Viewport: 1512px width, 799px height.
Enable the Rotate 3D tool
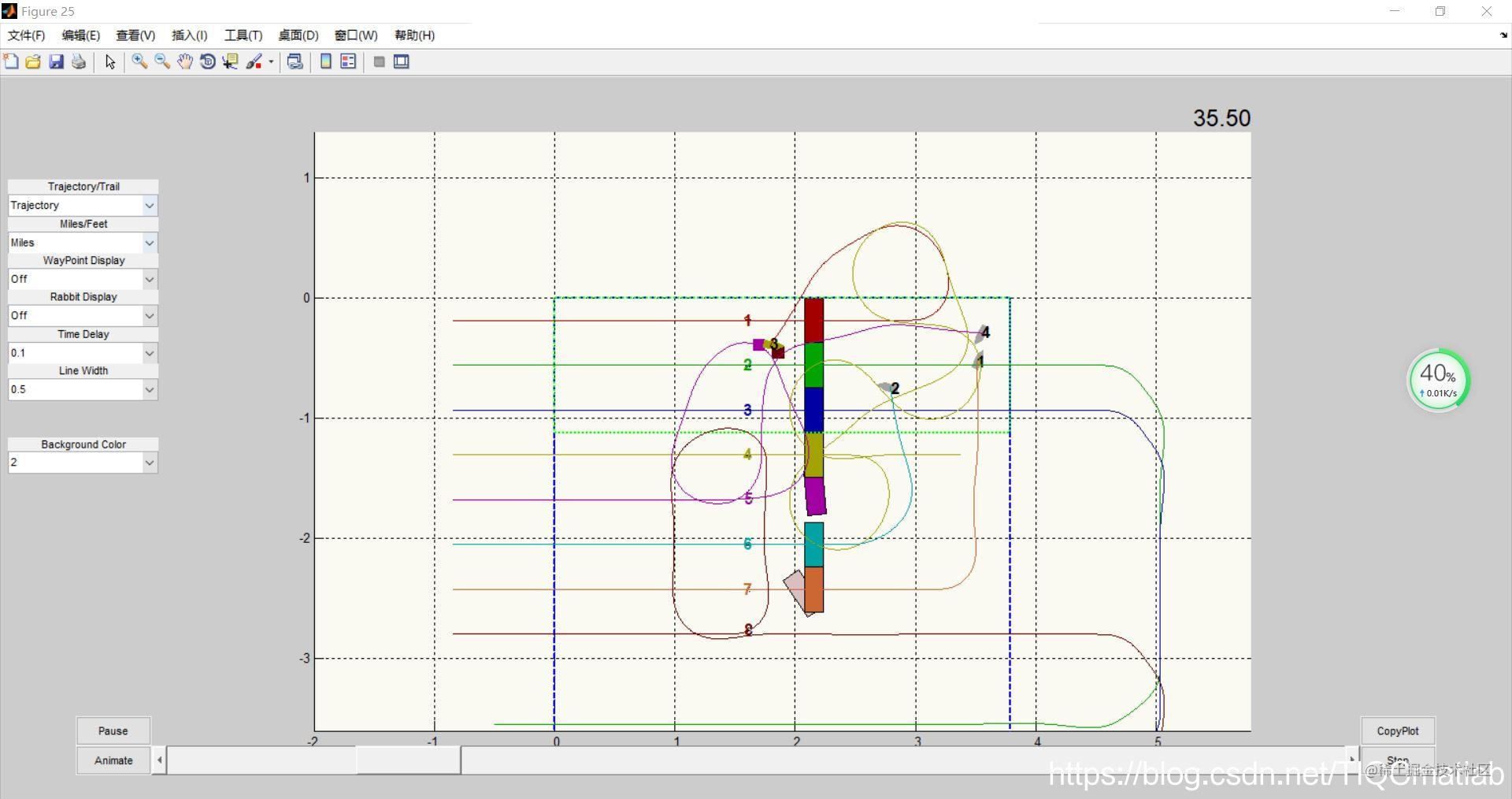click(x=207, y=61)
